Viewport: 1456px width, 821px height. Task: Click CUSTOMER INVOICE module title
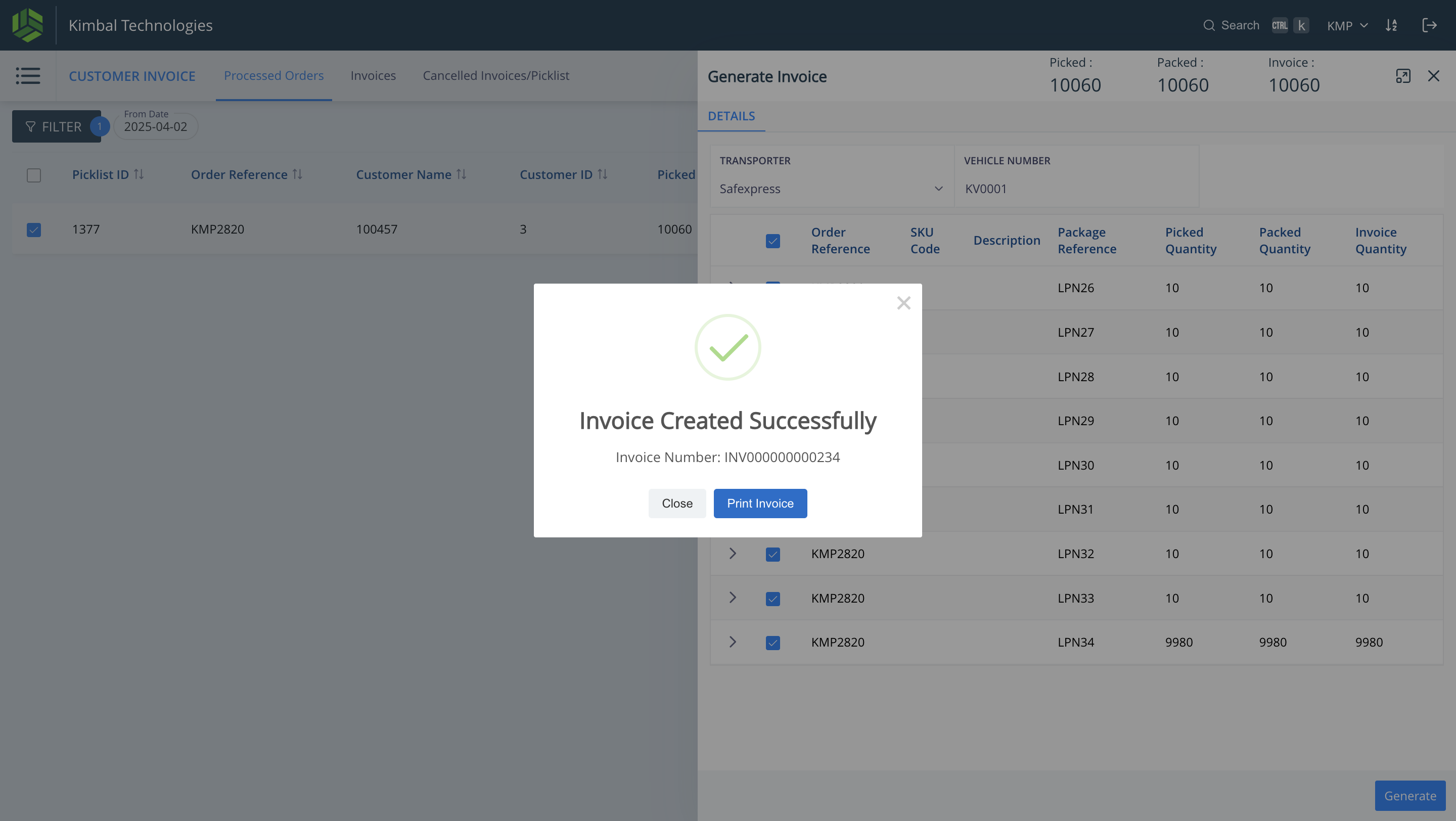click(x=132, y=76)
